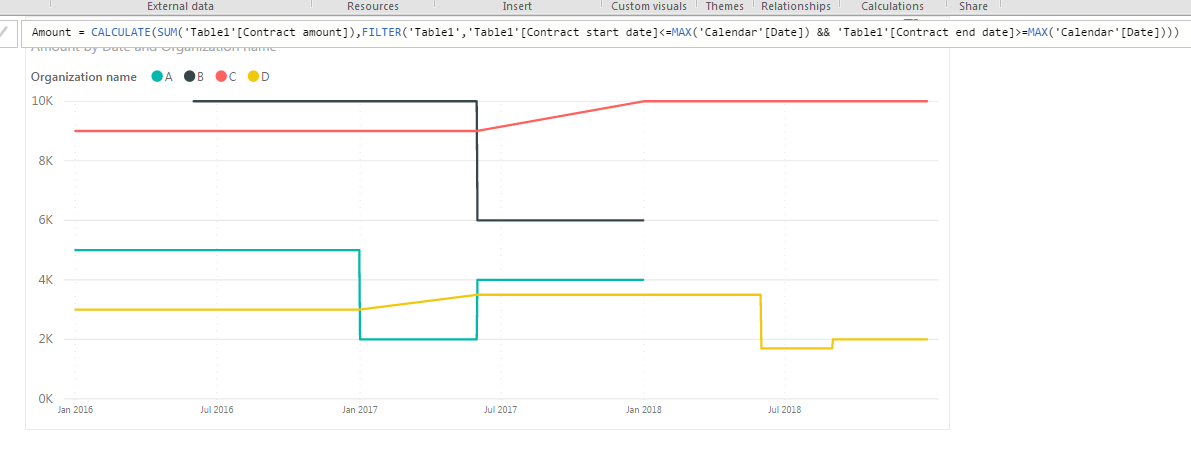Click the Custom visuals ribbon group label
The image size is (1191, 466).
[x=649, y=6]
